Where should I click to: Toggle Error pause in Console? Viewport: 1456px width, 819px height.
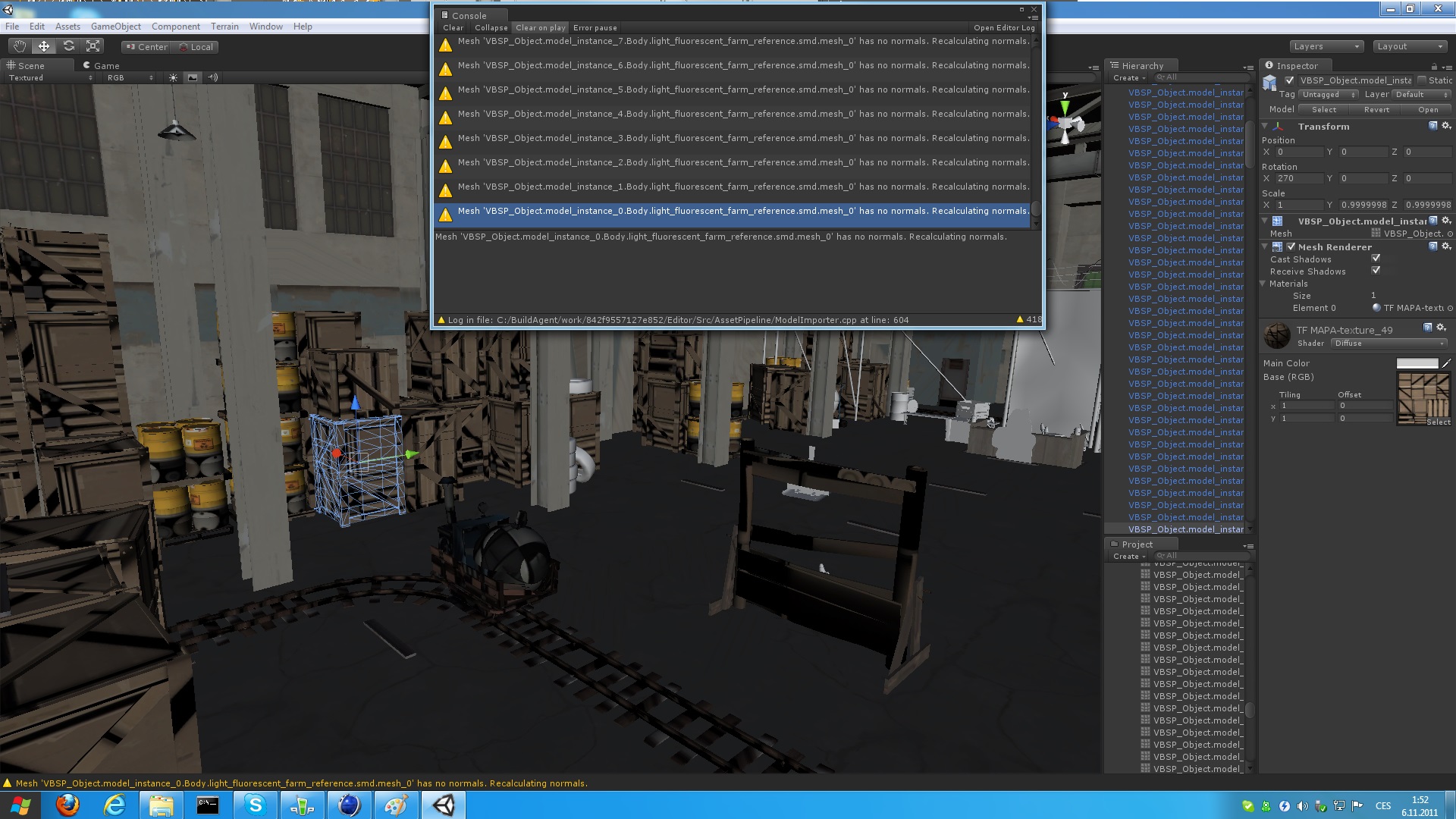pyautogui.click(x=595, y=27)
